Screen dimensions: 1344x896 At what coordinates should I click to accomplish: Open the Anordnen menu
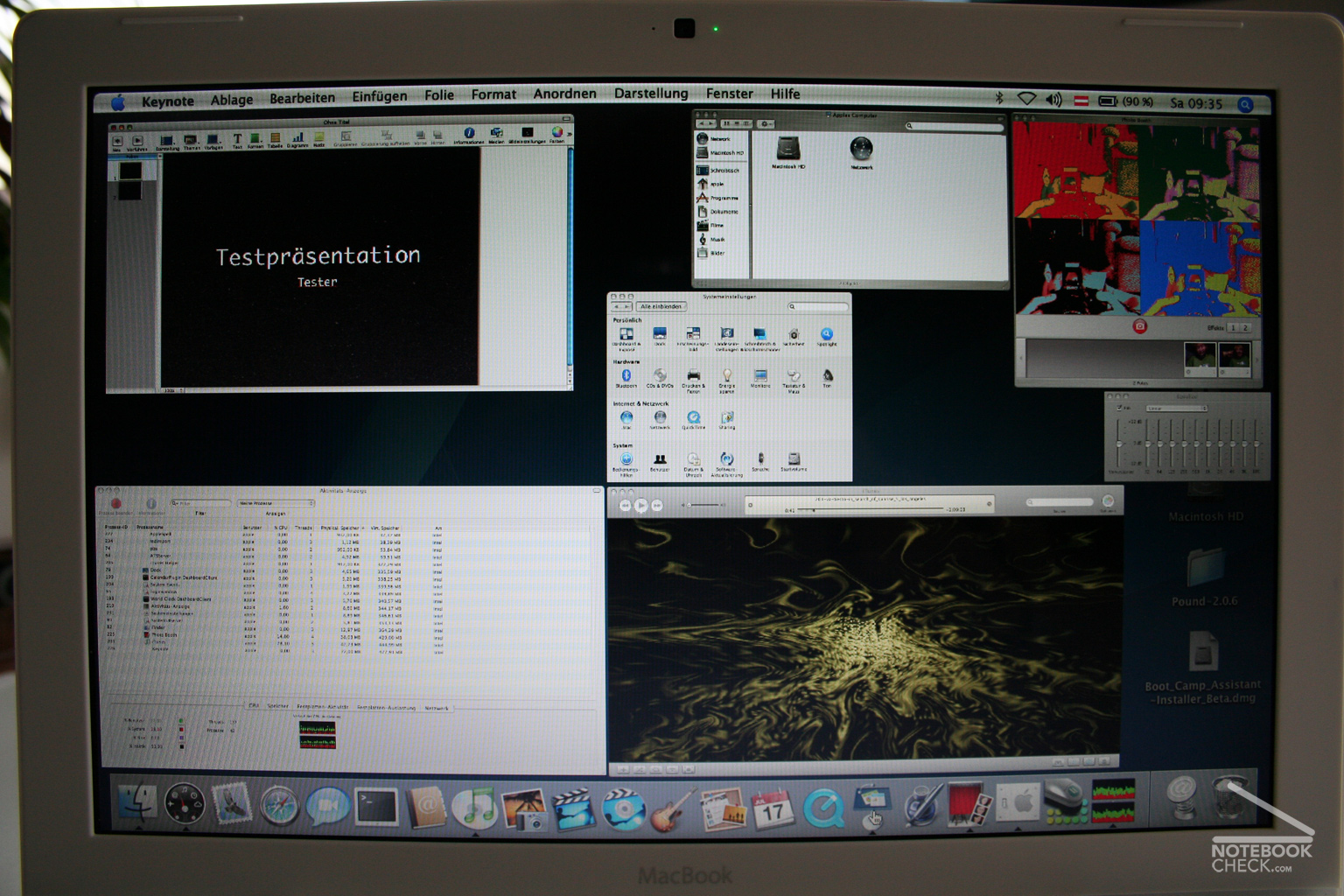coord(565,94)
